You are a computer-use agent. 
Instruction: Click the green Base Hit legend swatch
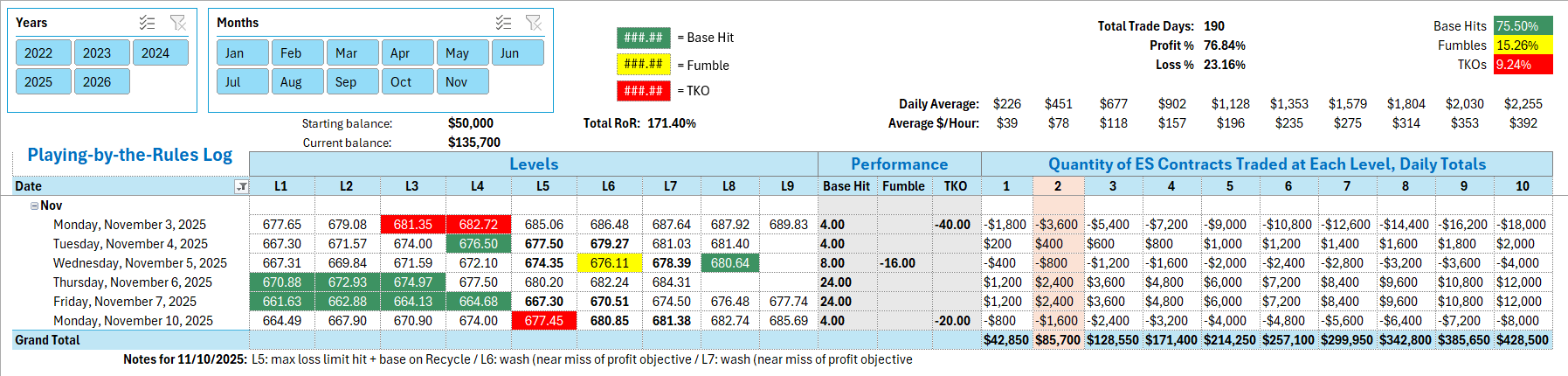pyautogui.click(x=643, y=38)
